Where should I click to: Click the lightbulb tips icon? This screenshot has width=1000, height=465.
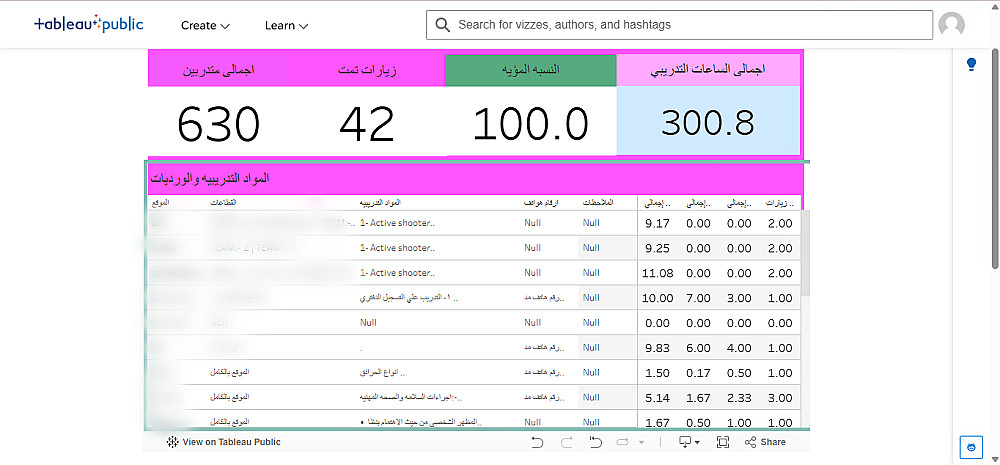pos(971,64)
